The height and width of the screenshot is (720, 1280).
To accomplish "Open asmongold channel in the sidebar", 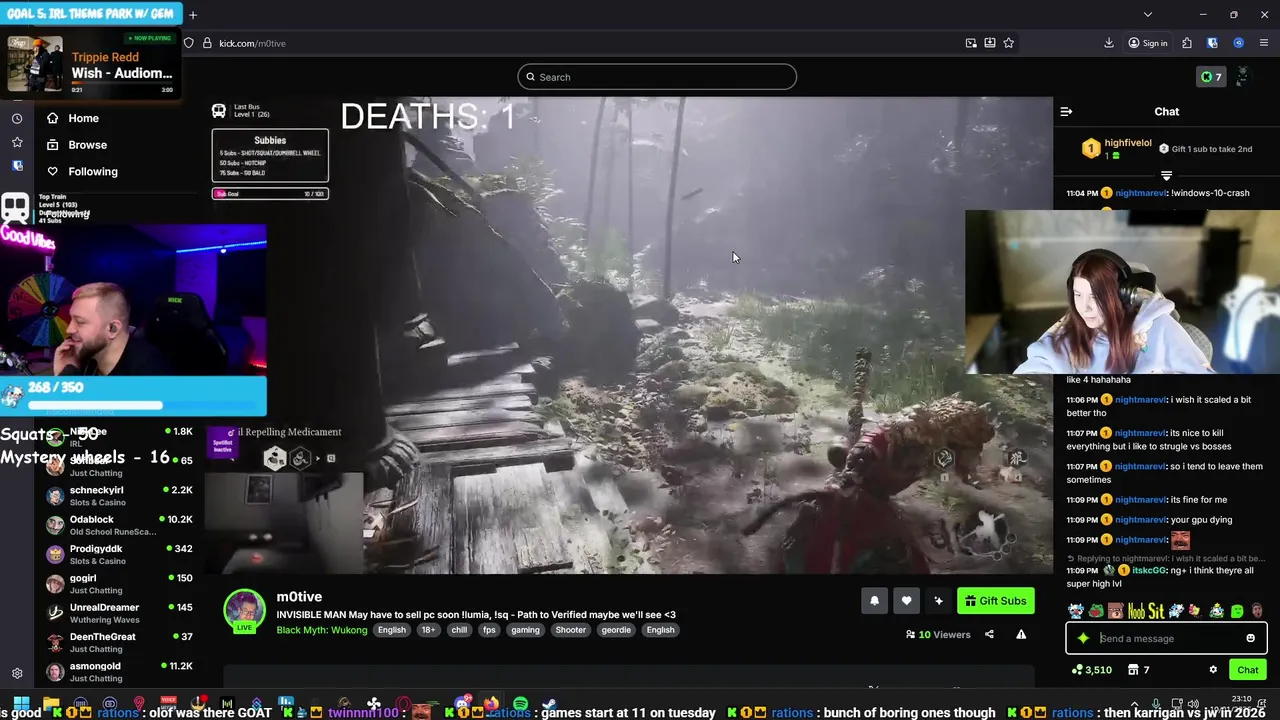I will tap(118, 671).
